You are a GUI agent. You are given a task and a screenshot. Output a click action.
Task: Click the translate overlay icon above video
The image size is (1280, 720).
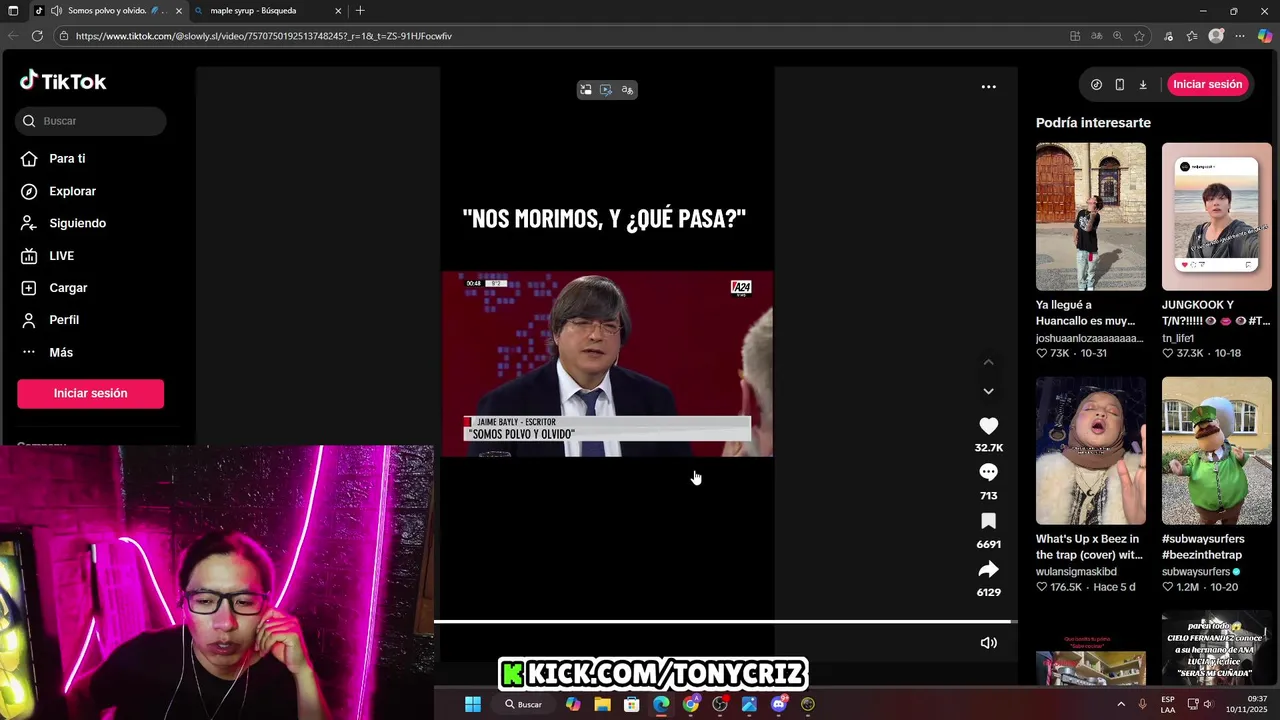(x=627, y=90)
